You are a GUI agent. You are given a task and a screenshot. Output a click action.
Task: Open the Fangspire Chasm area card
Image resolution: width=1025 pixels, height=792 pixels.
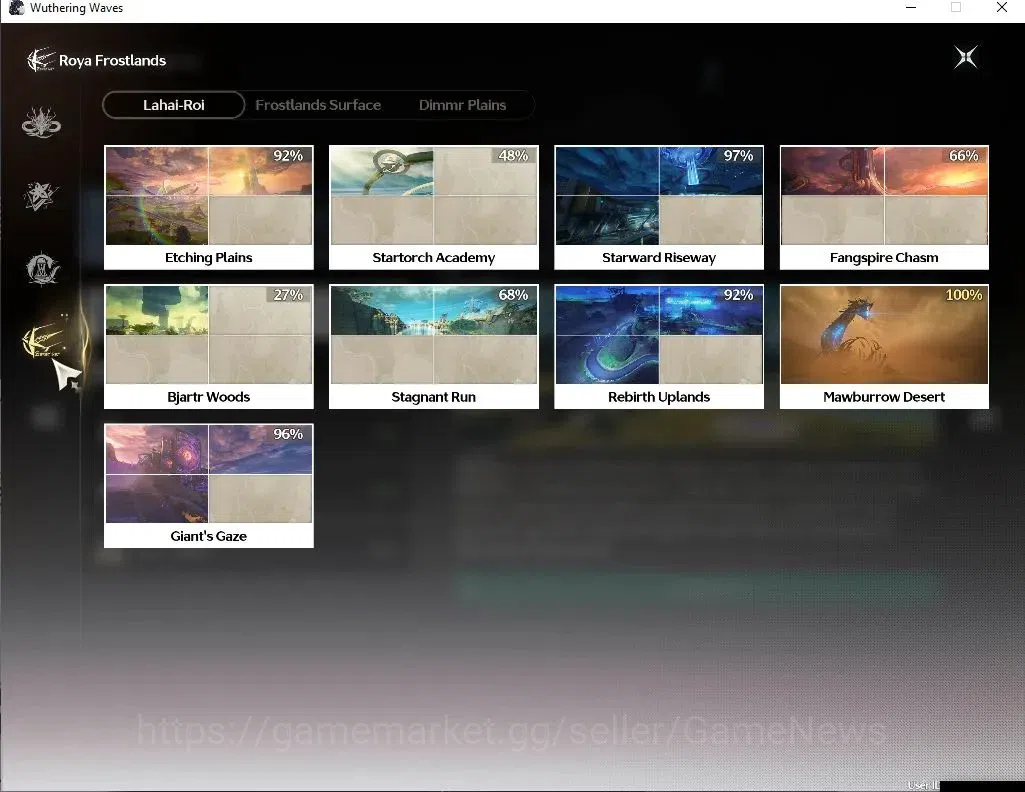tap(884, 207)
